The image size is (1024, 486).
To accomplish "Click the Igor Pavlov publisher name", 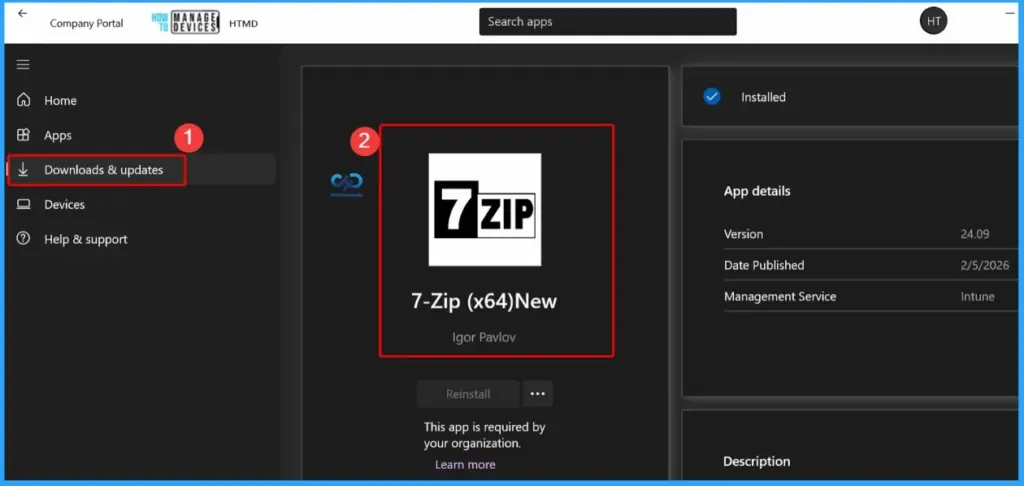I will pos(484,338).
